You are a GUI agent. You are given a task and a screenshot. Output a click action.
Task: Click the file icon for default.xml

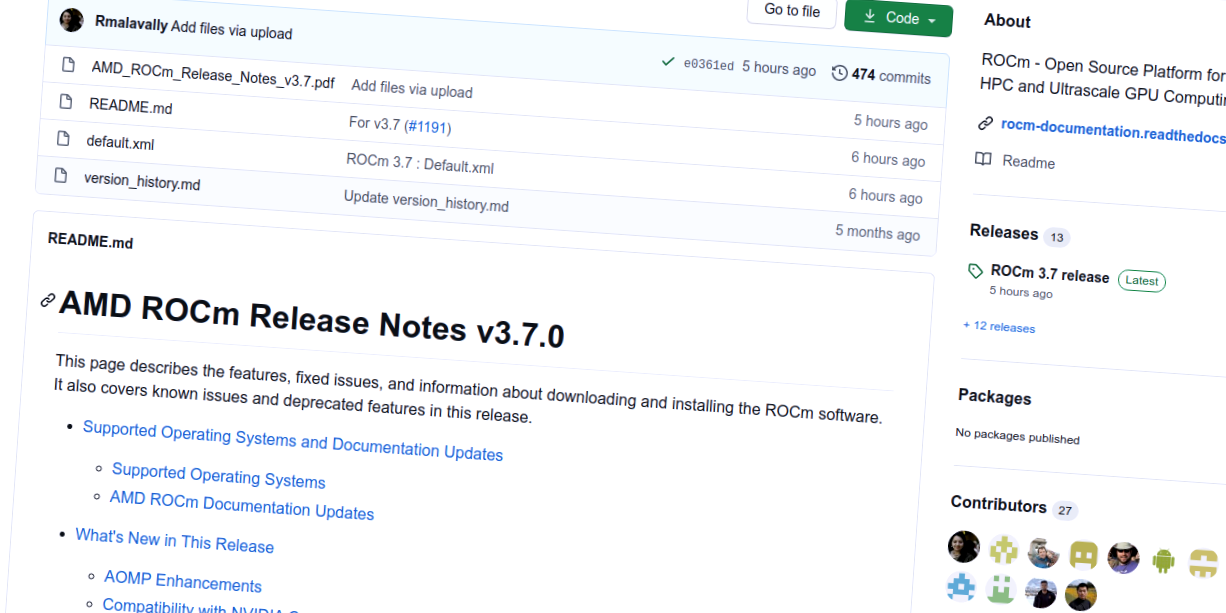[x=62, y=138]
